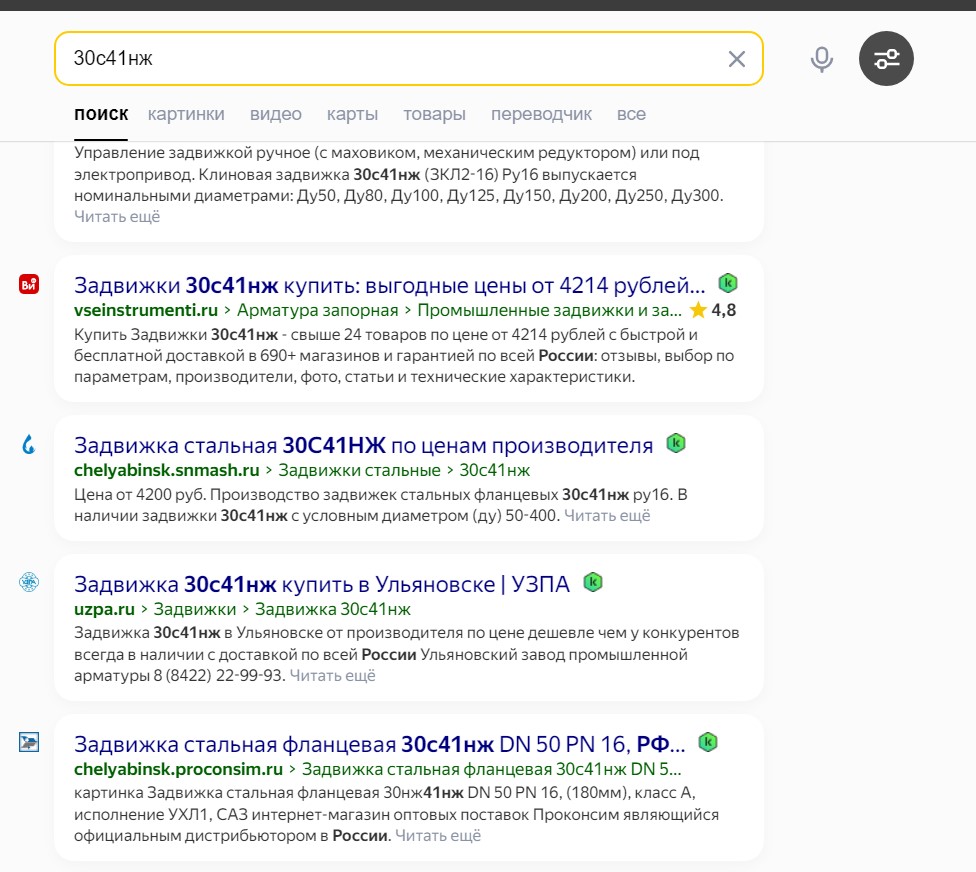Expand the все search categories menu

pos(631,114)
